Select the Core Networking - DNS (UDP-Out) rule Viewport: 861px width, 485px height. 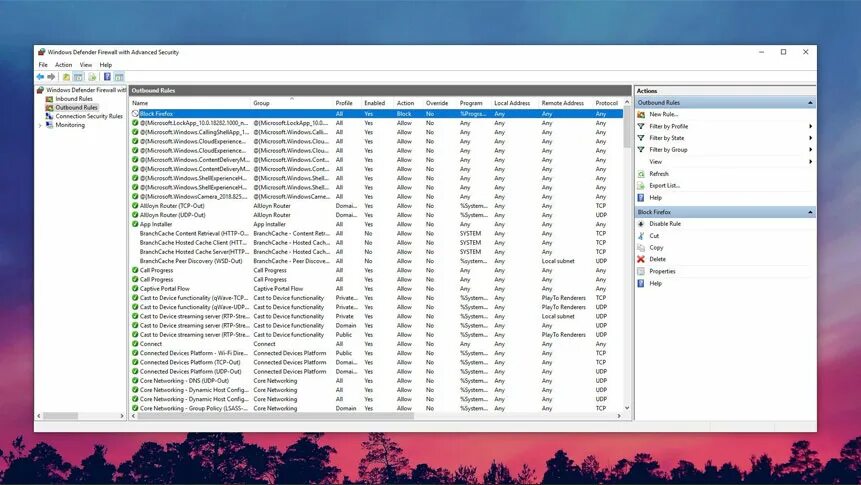click(x=376, y=381)
